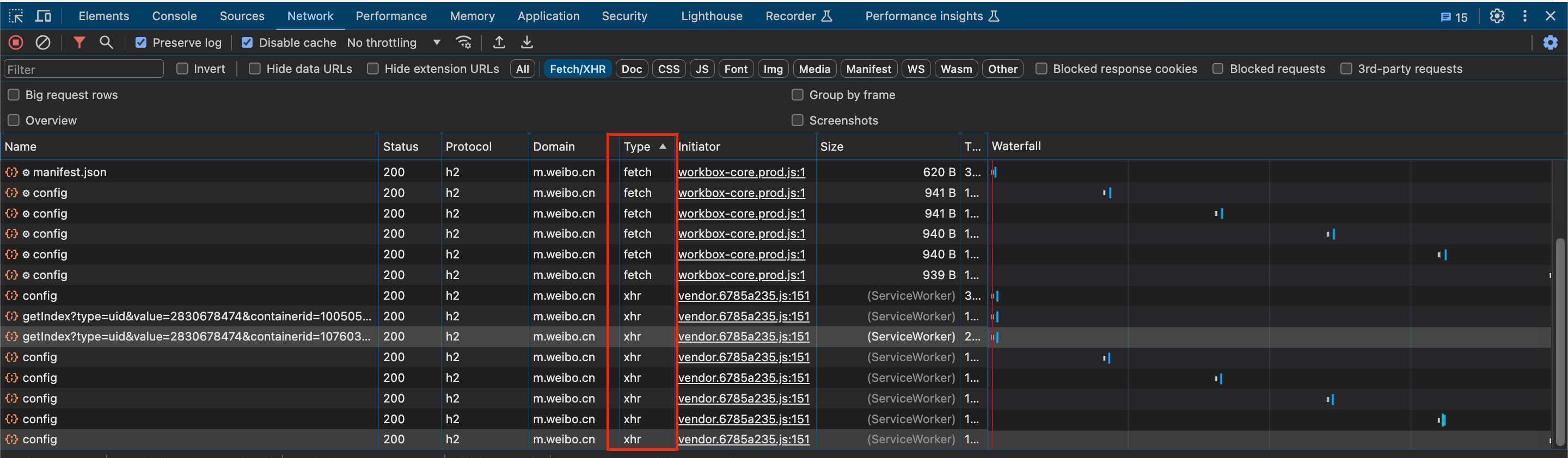This screenshot has width=1568, height=458.
Task: Switch to the Security tab
Action: (624, 16)
